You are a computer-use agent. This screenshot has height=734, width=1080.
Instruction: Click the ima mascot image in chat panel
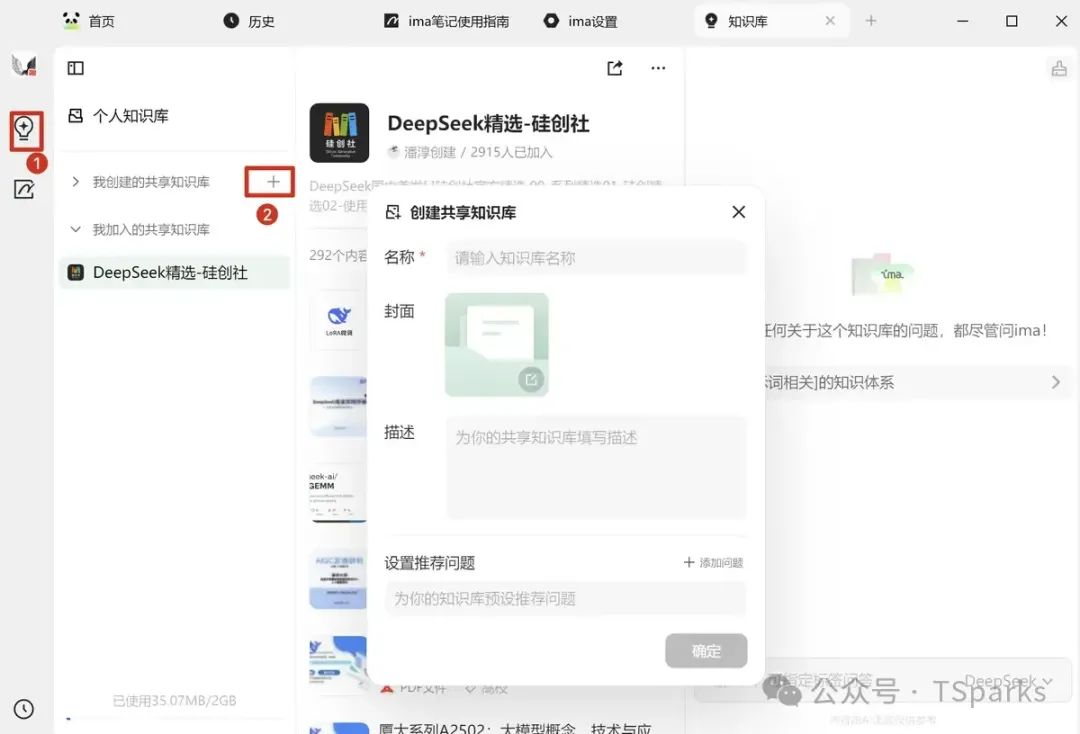[x=882, y=274]
